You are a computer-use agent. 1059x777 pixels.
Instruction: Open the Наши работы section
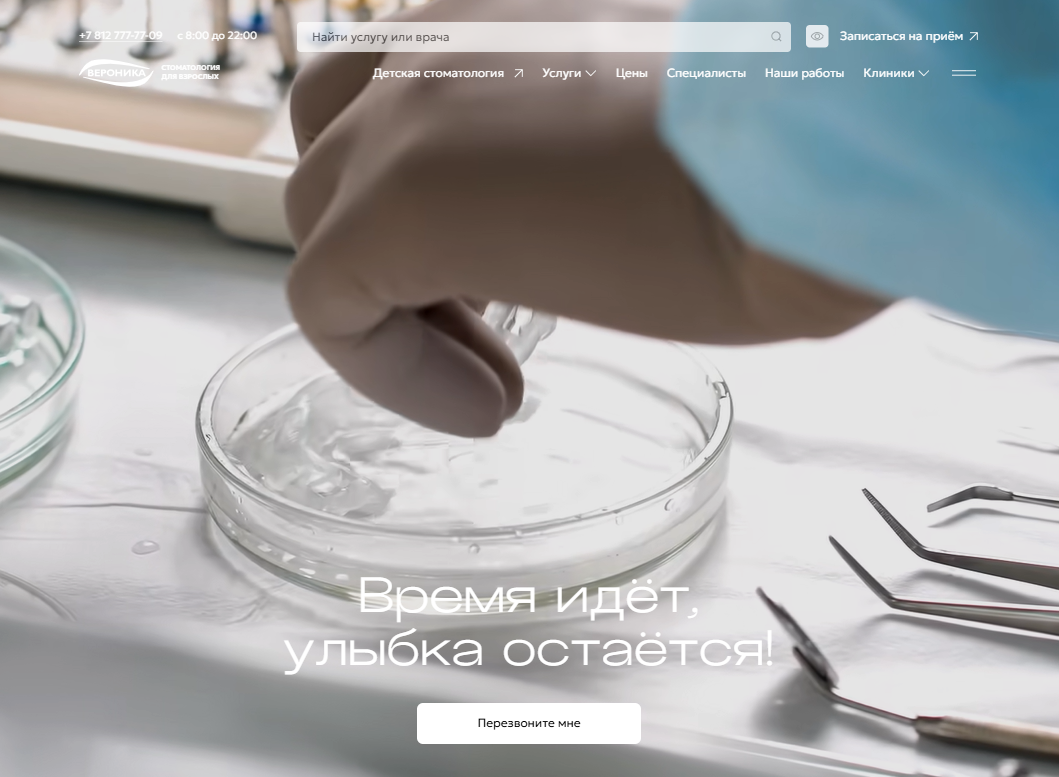point(804,73)
